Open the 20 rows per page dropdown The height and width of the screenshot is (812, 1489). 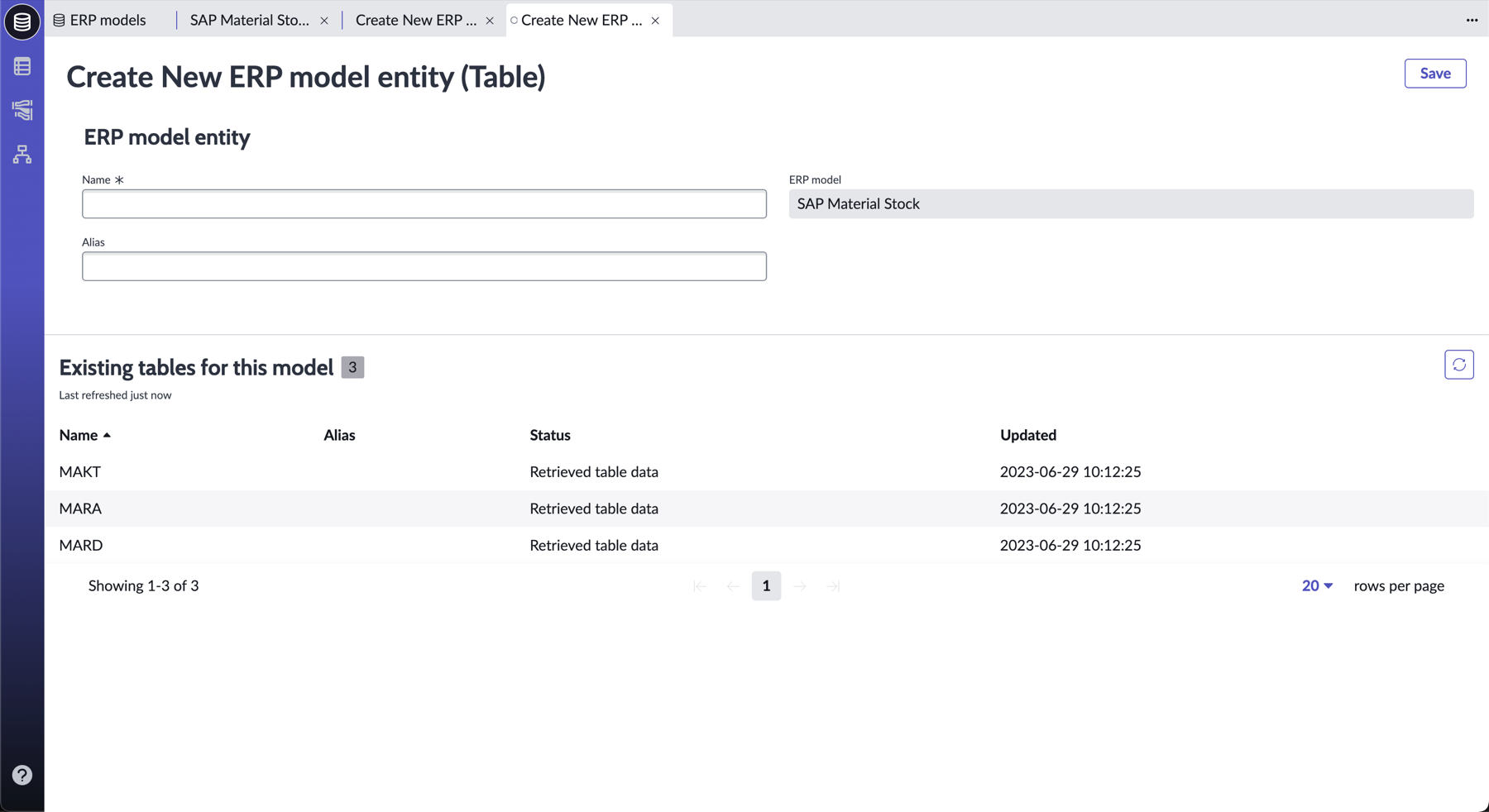coord(1317,585)
